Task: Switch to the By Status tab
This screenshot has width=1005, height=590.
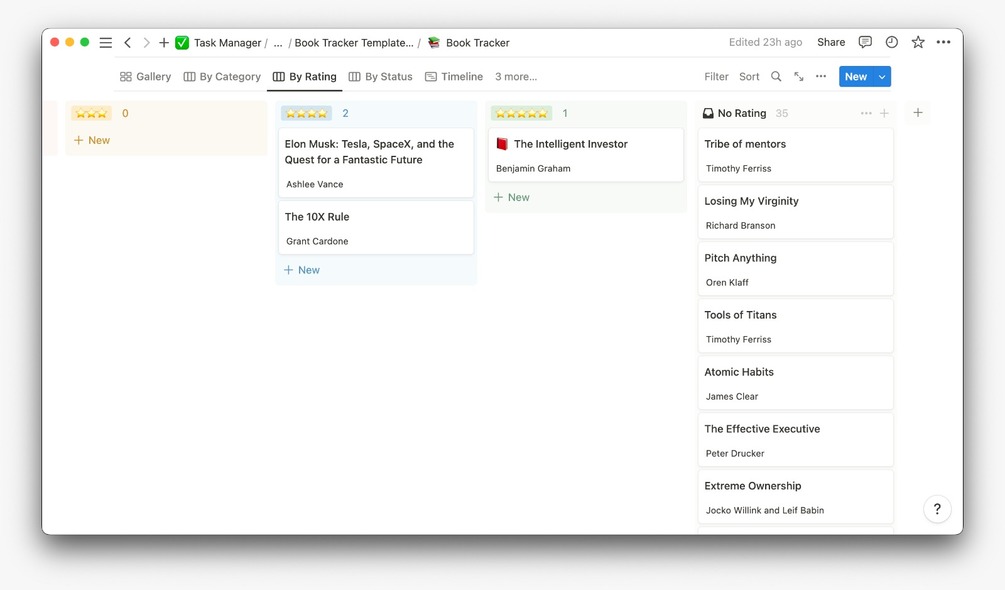Action: point(381,77)
